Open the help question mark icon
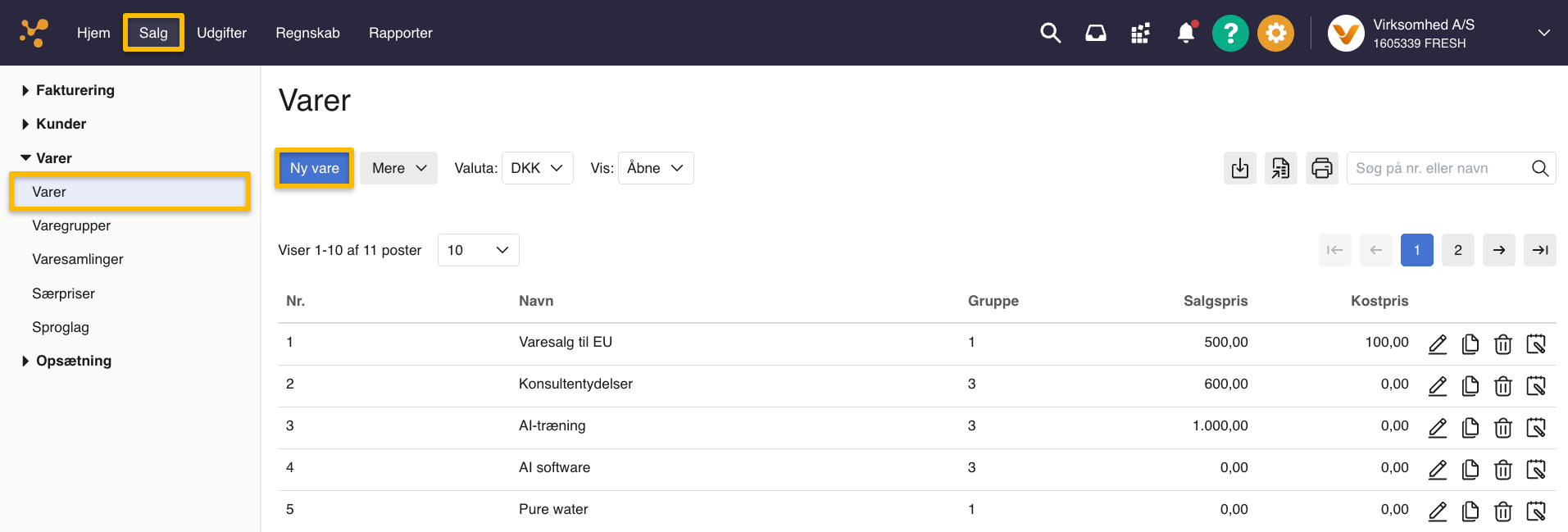 pyautogui.click(x=1229, y=33)
